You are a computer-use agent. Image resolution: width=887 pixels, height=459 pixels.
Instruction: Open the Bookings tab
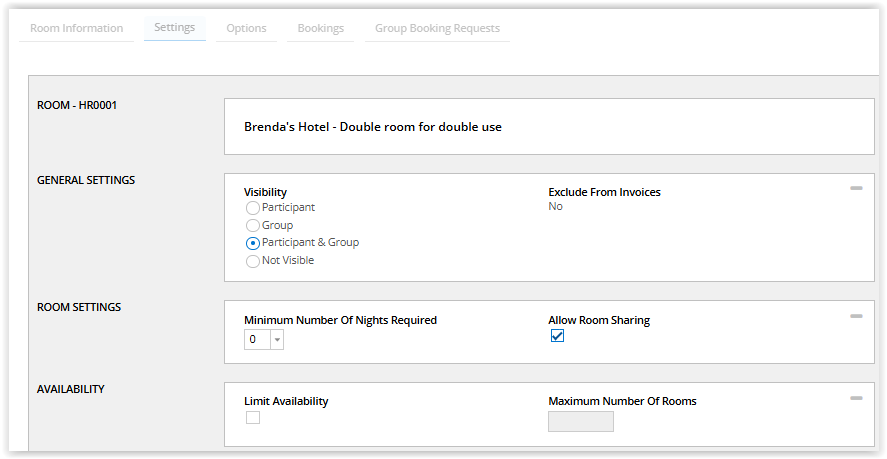pyautogui.click(x=321, y=28)
